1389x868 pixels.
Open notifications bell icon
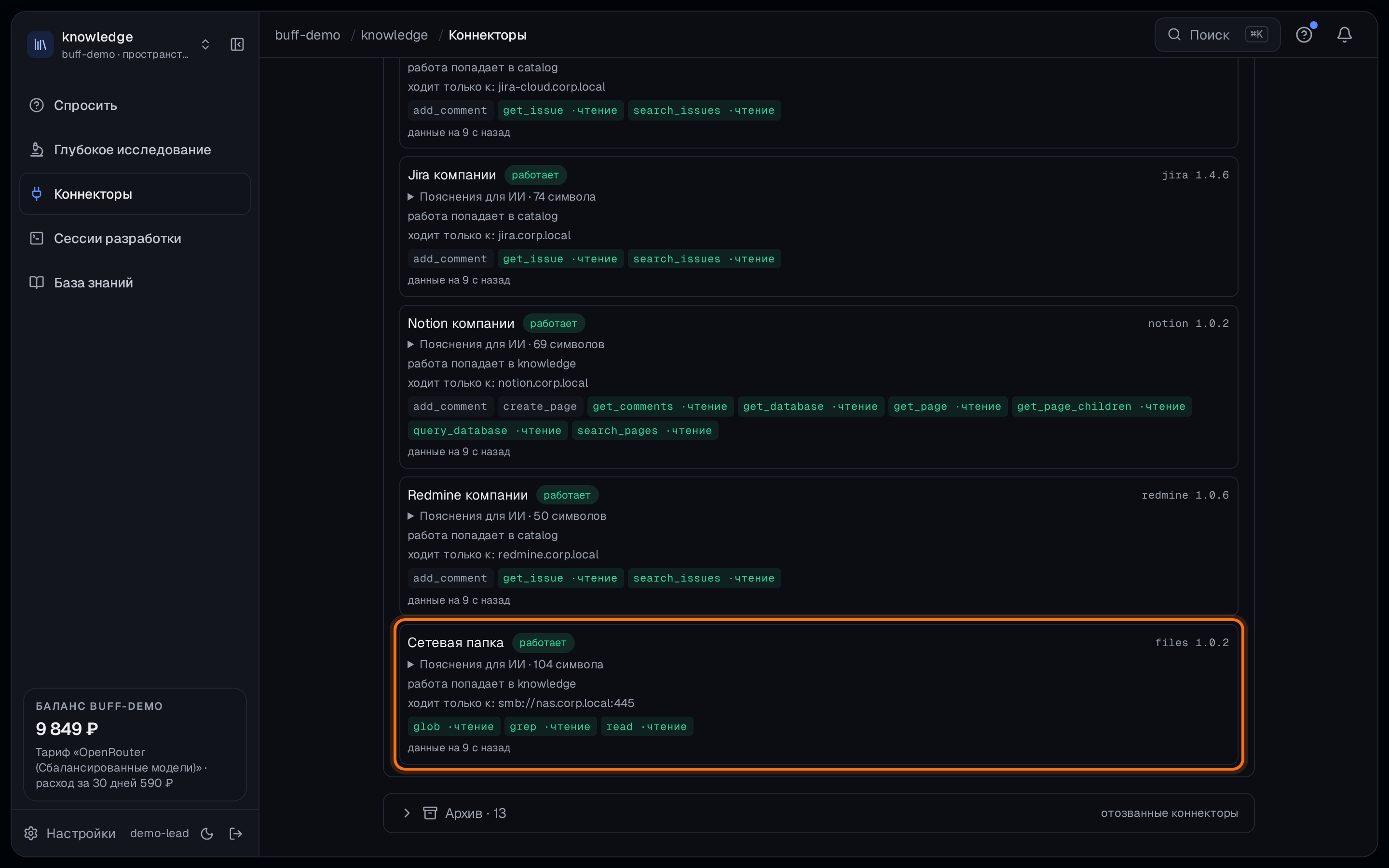(1344, 35)
